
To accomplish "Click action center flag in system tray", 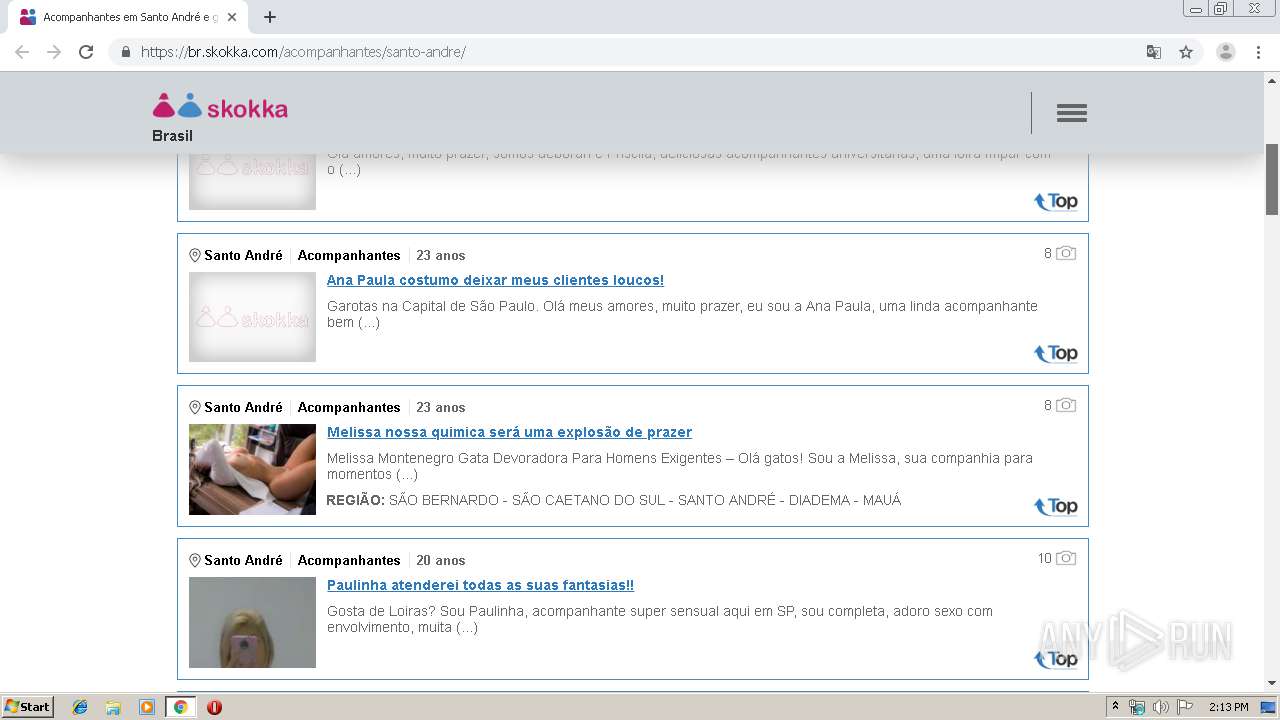I will point(1185,707).
